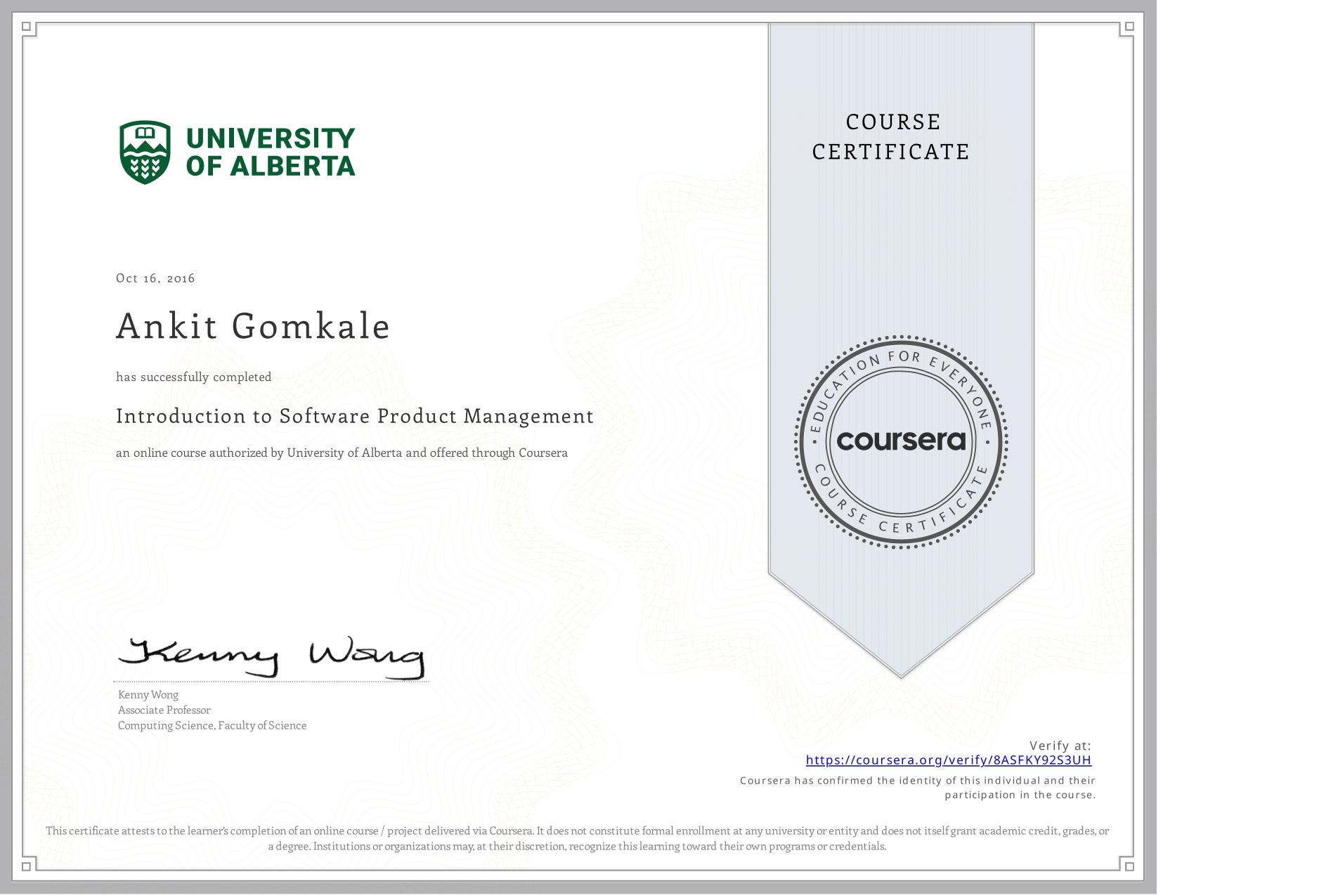Viewport: 1338px width, 896px height.
Task: Click 'Computing Science, Faculty of Science' text
Action: 212,725
